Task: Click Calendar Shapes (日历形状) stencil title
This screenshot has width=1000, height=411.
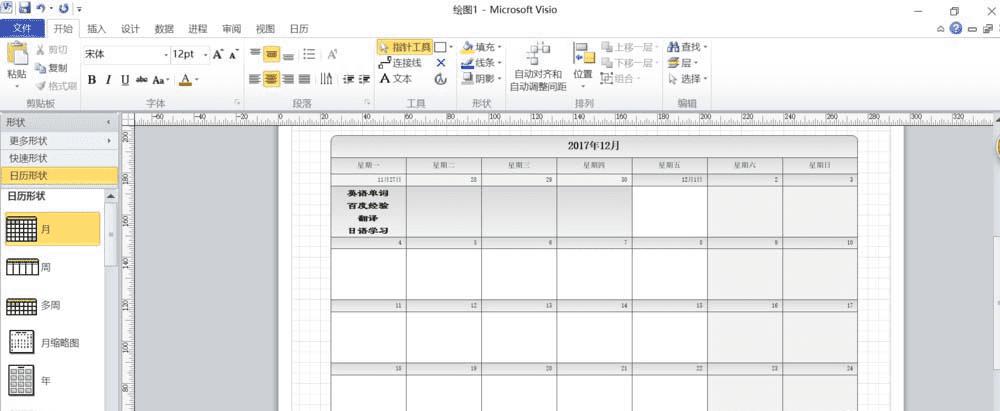Action: pyautogui.click(x=59, y=176)
